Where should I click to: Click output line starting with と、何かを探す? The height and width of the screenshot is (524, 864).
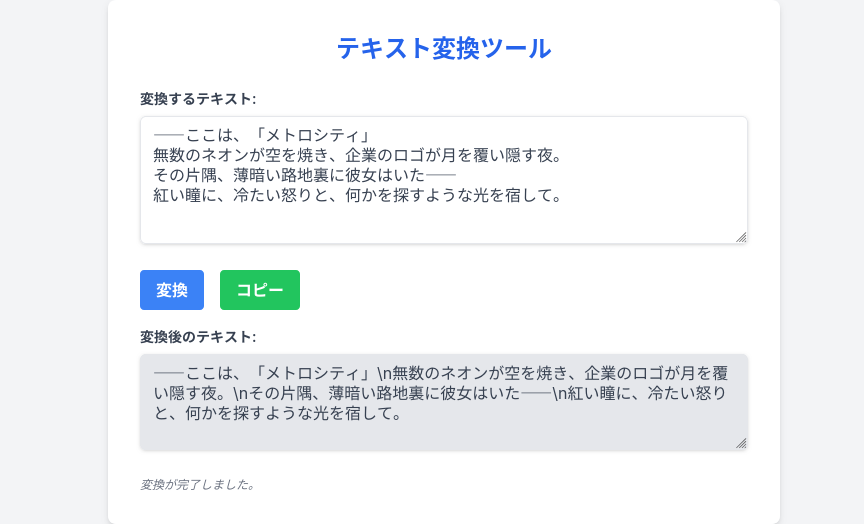click(280, 413)
